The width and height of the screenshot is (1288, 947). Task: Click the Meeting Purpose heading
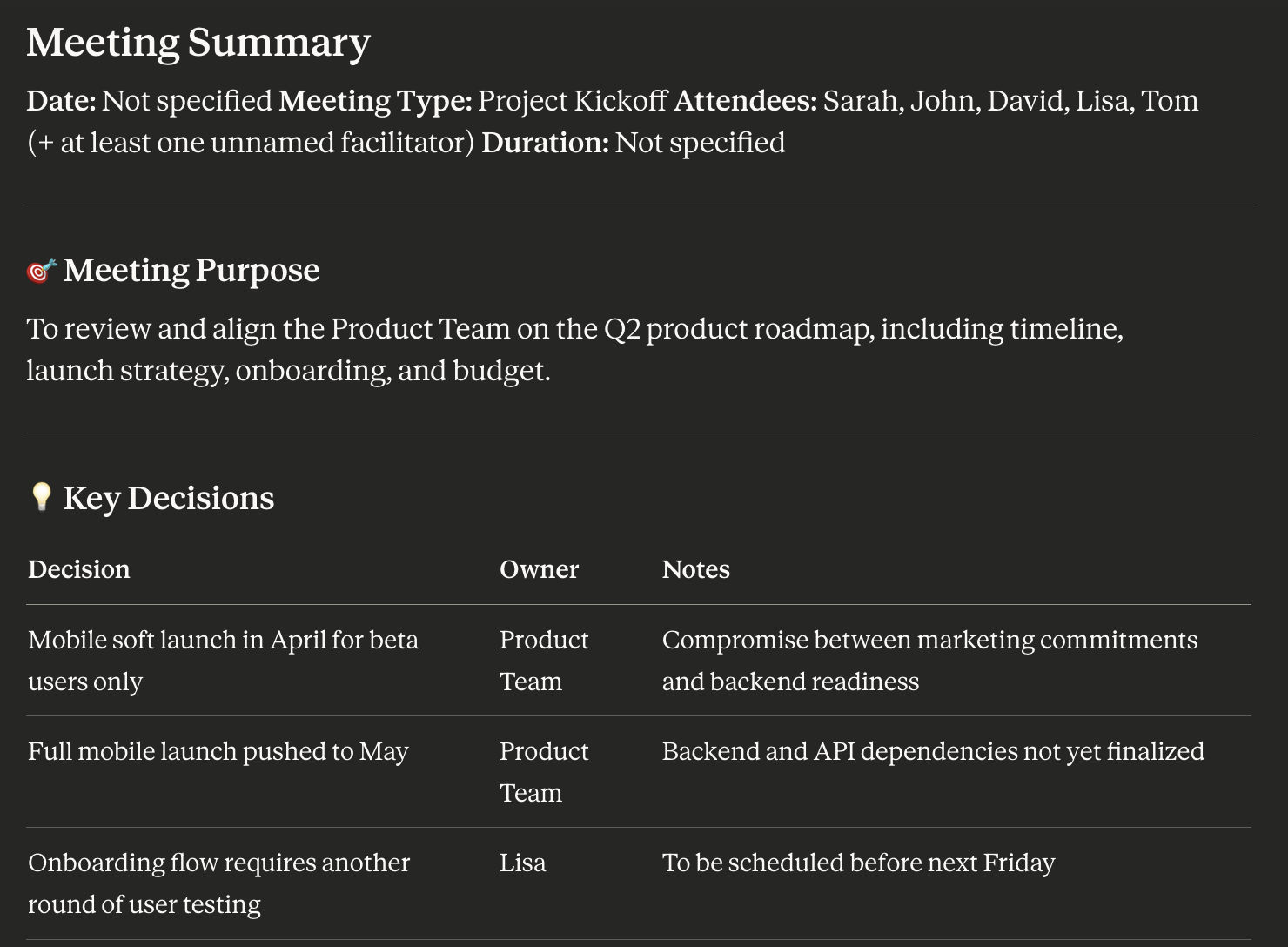tap(191, 270)
